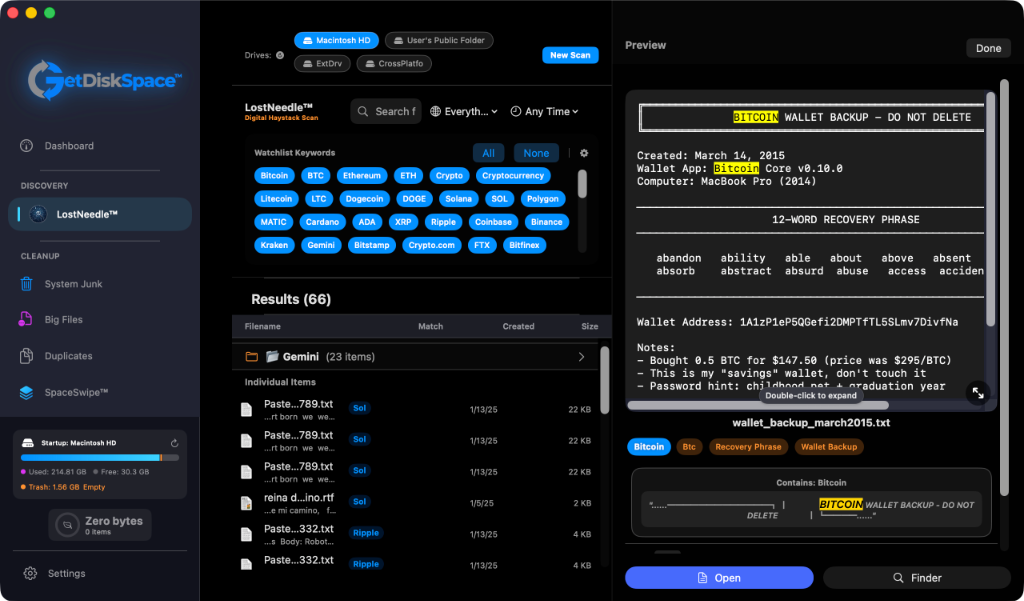Sort results by Size column

pos(590,326)
